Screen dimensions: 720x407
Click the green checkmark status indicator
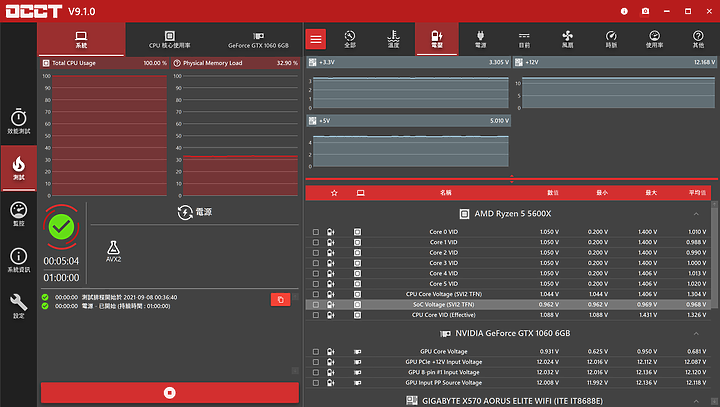coord(61,226)
